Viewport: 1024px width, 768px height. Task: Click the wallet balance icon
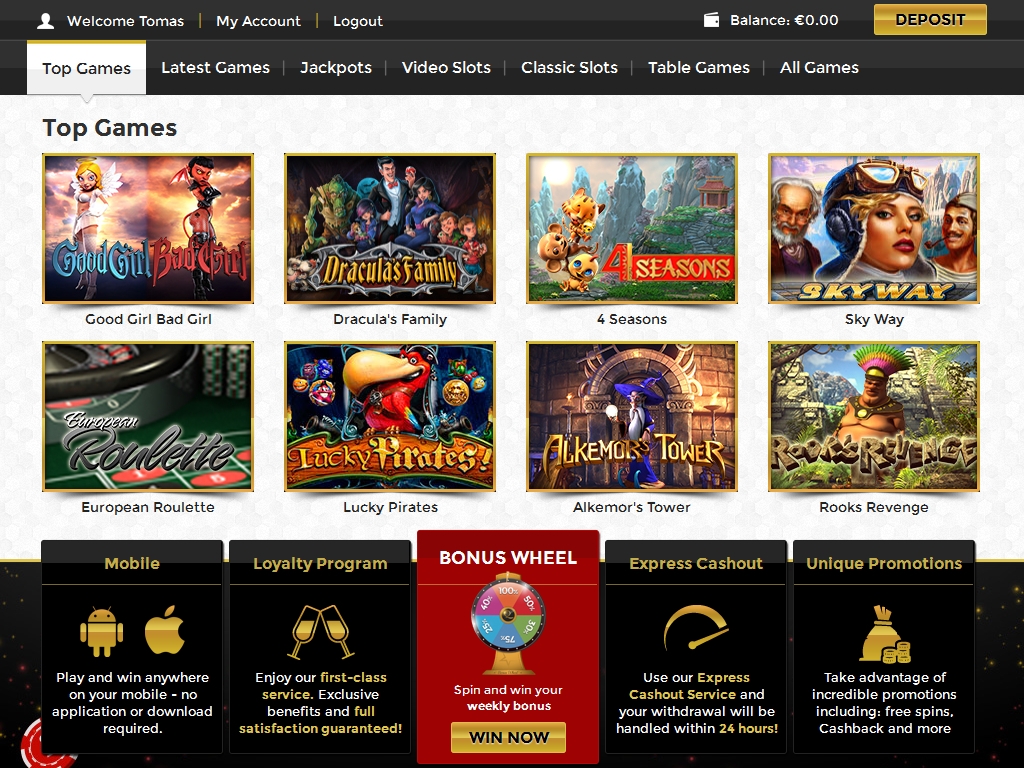tap(712, 20)
